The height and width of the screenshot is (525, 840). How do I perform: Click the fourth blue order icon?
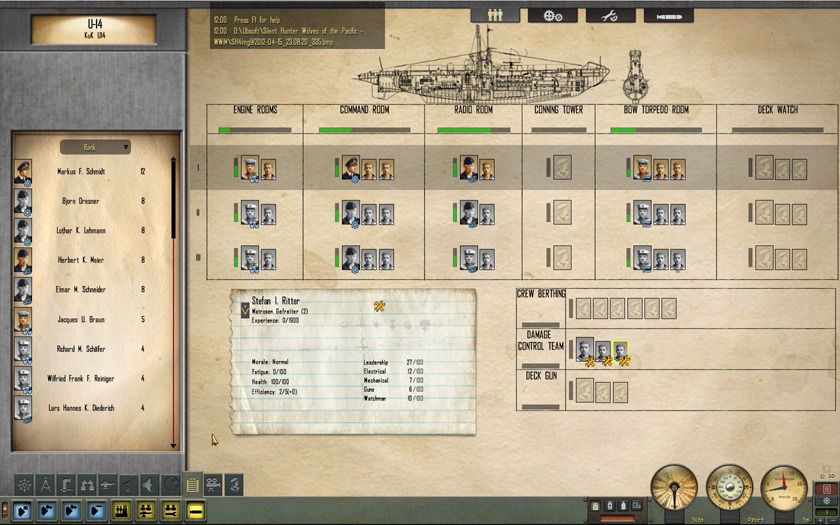coord(96,511)
